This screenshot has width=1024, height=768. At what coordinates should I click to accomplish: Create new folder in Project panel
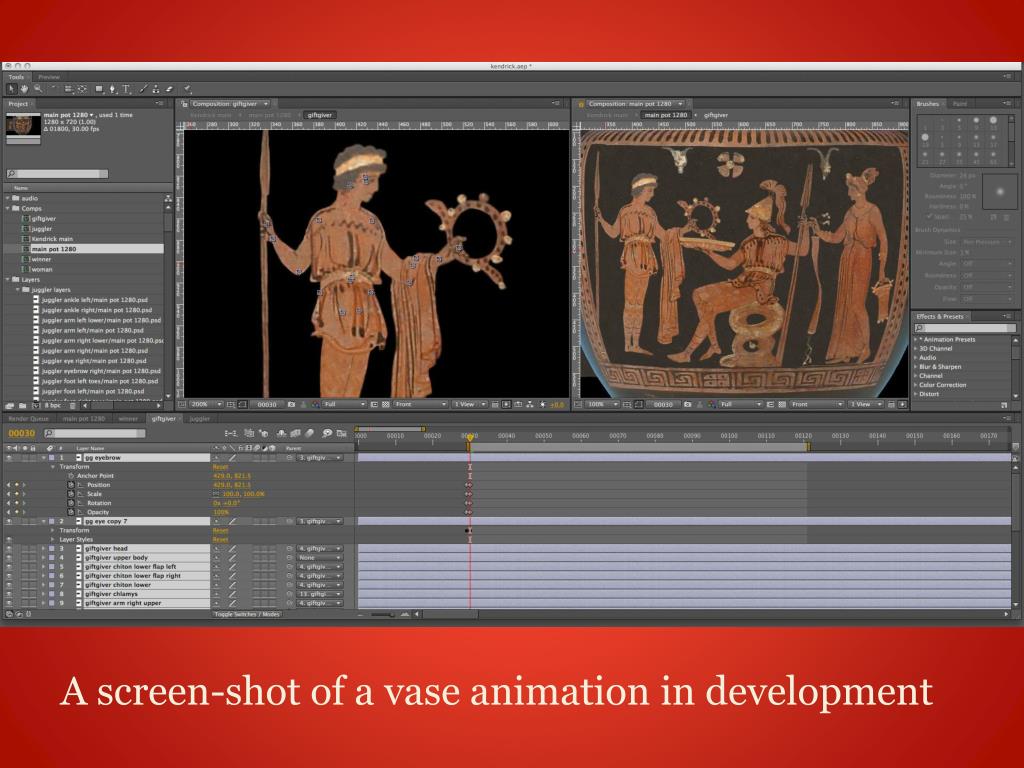click(x=22, y=406)
